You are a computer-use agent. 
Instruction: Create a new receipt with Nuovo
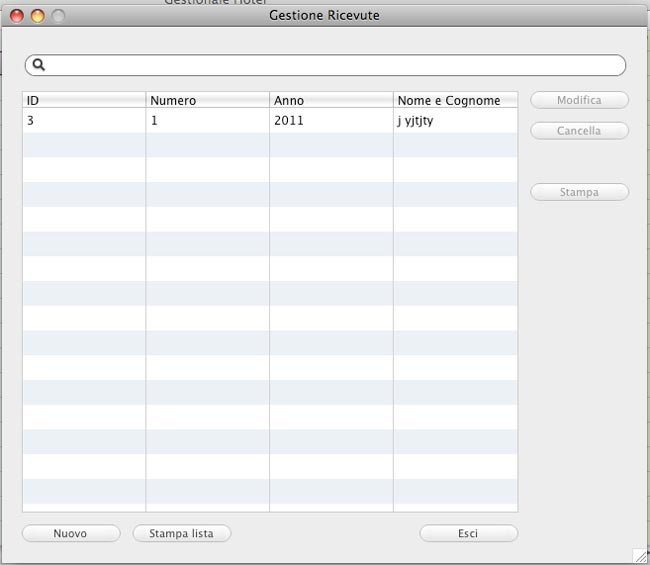coord(71,533)
